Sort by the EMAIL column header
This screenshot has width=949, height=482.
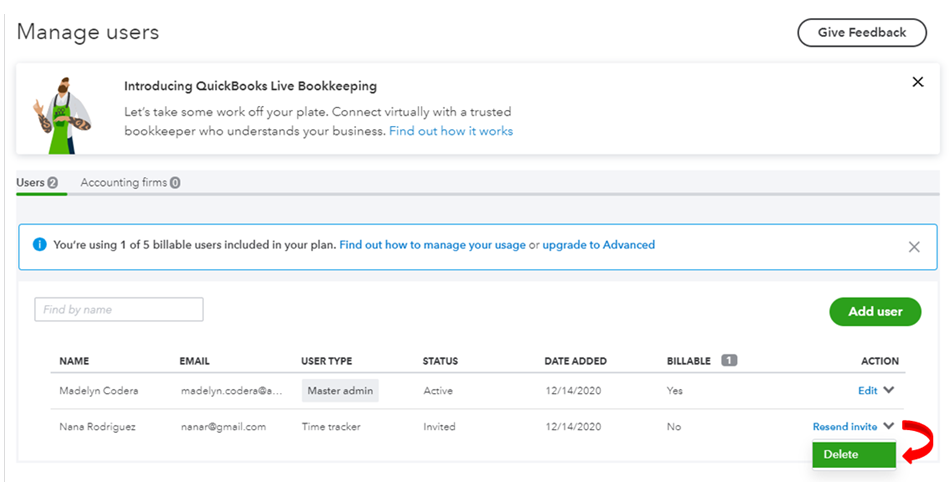pyautogui.click(x=194, y=361)
